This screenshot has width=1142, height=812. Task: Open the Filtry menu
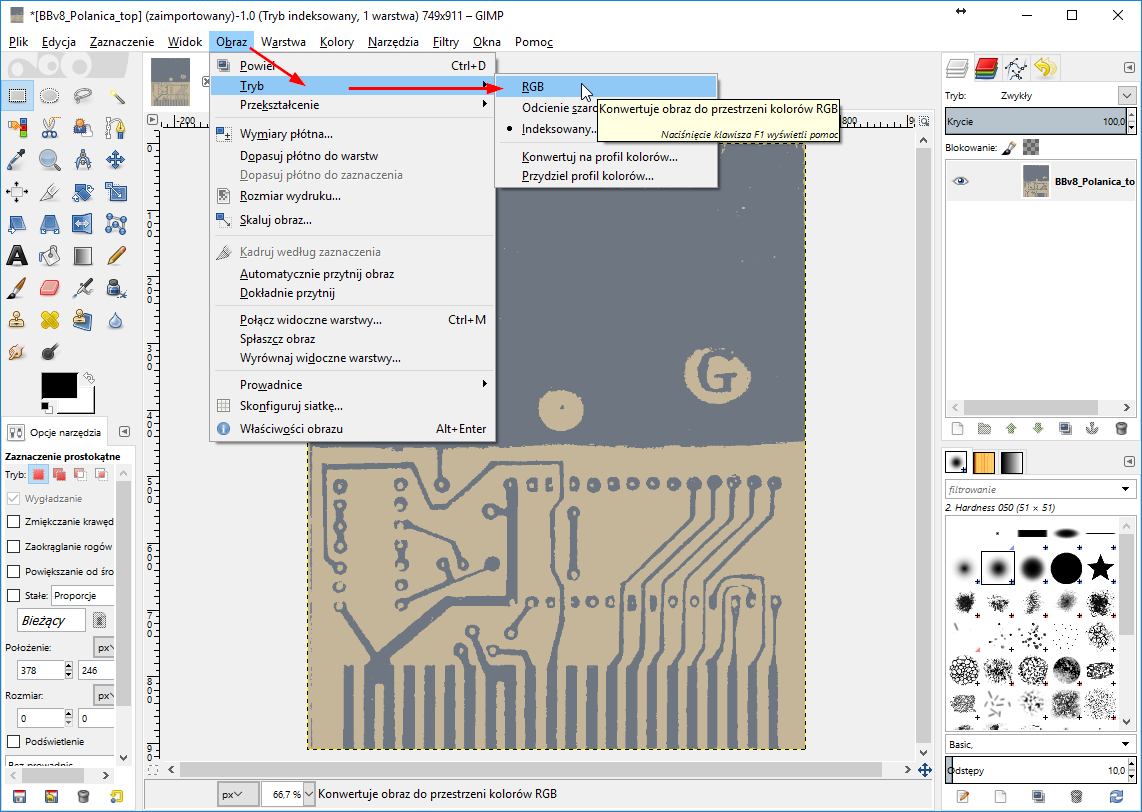[446, 42]
